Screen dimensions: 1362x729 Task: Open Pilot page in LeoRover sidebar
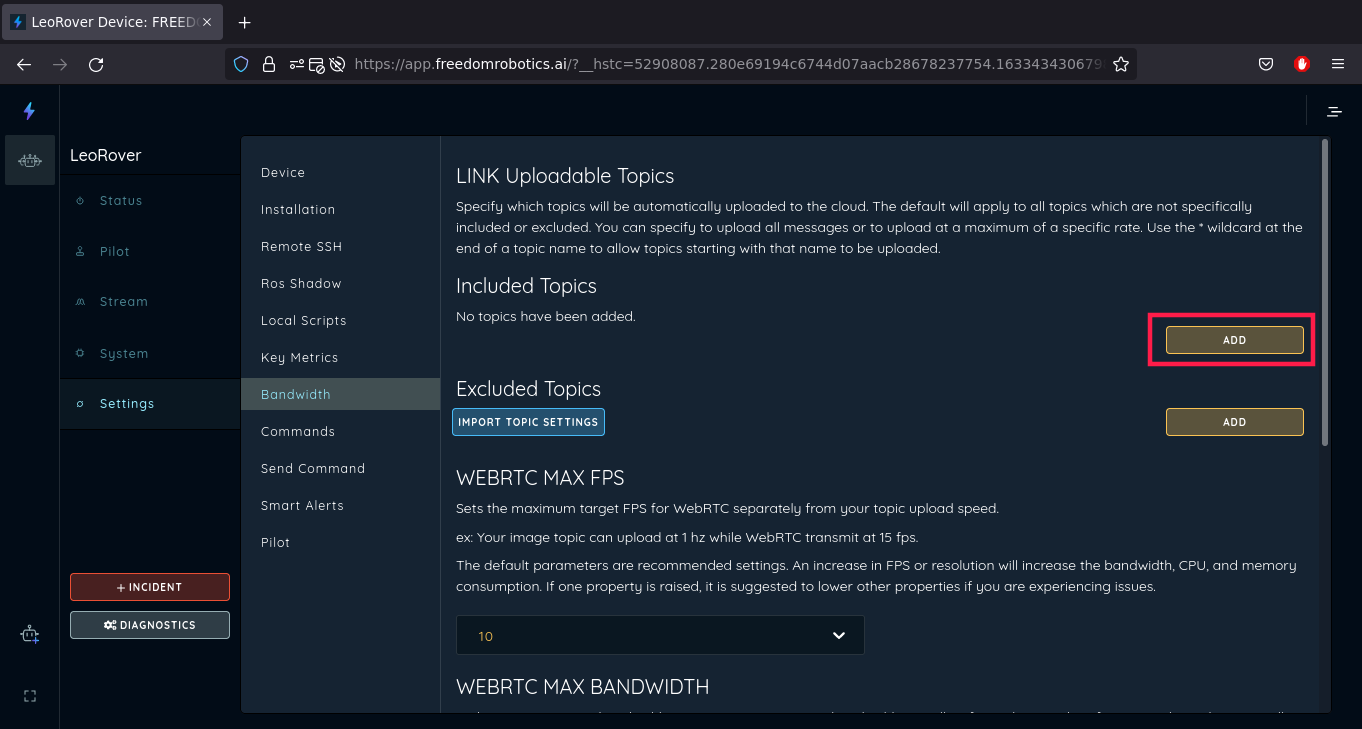click(x=150, y=252)
